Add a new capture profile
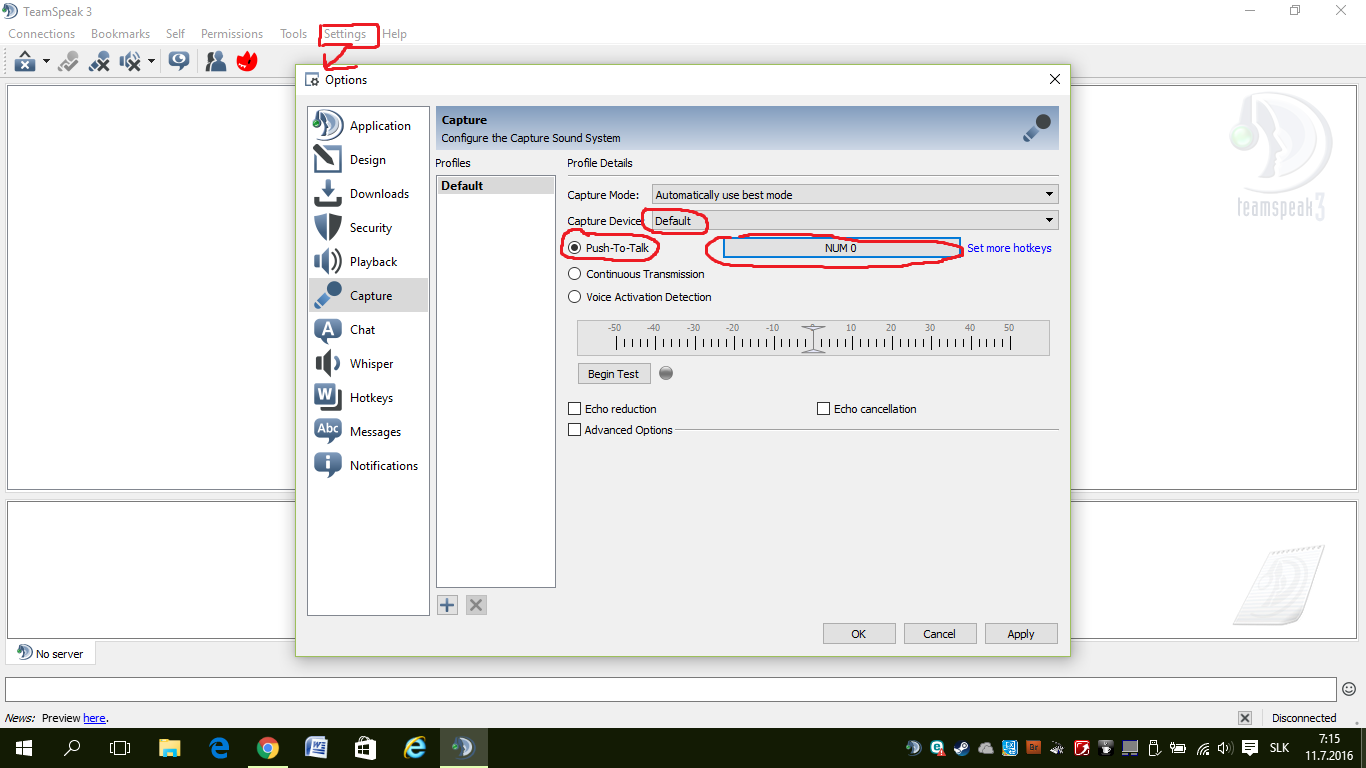Image resolution: width=1366 pixels, height=768 pixels. pos(447,605)
